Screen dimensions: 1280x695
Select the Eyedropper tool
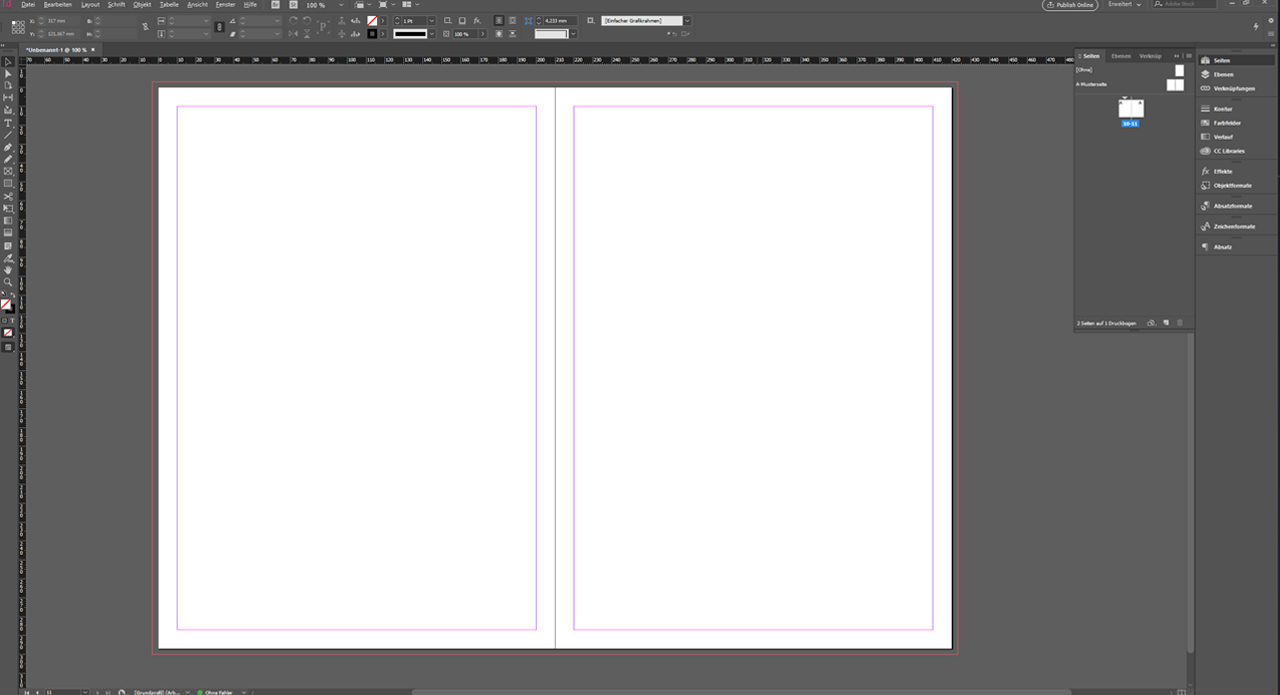coord(8,257)
